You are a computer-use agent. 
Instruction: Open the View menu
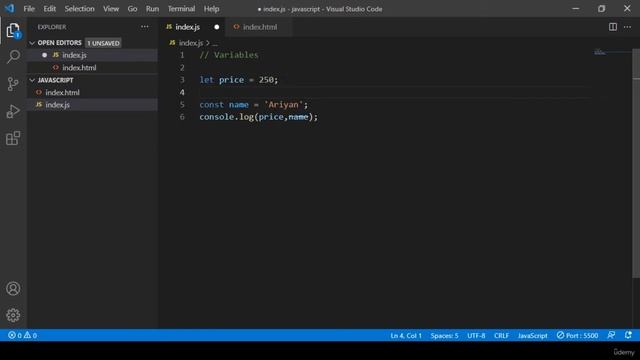(111, 9)
